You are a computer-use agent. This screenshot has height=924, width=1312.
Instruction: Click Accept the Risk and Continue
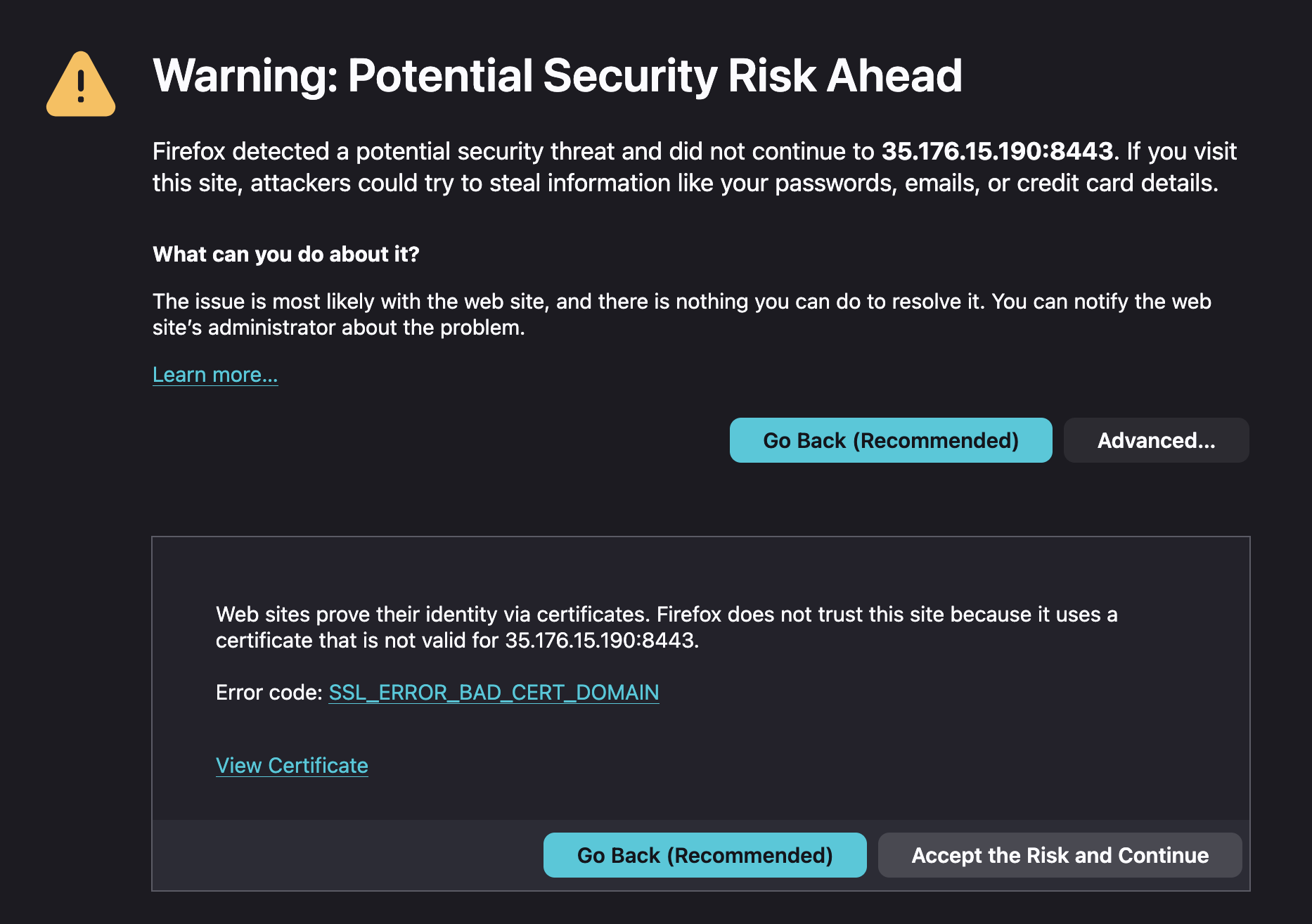1060,855
